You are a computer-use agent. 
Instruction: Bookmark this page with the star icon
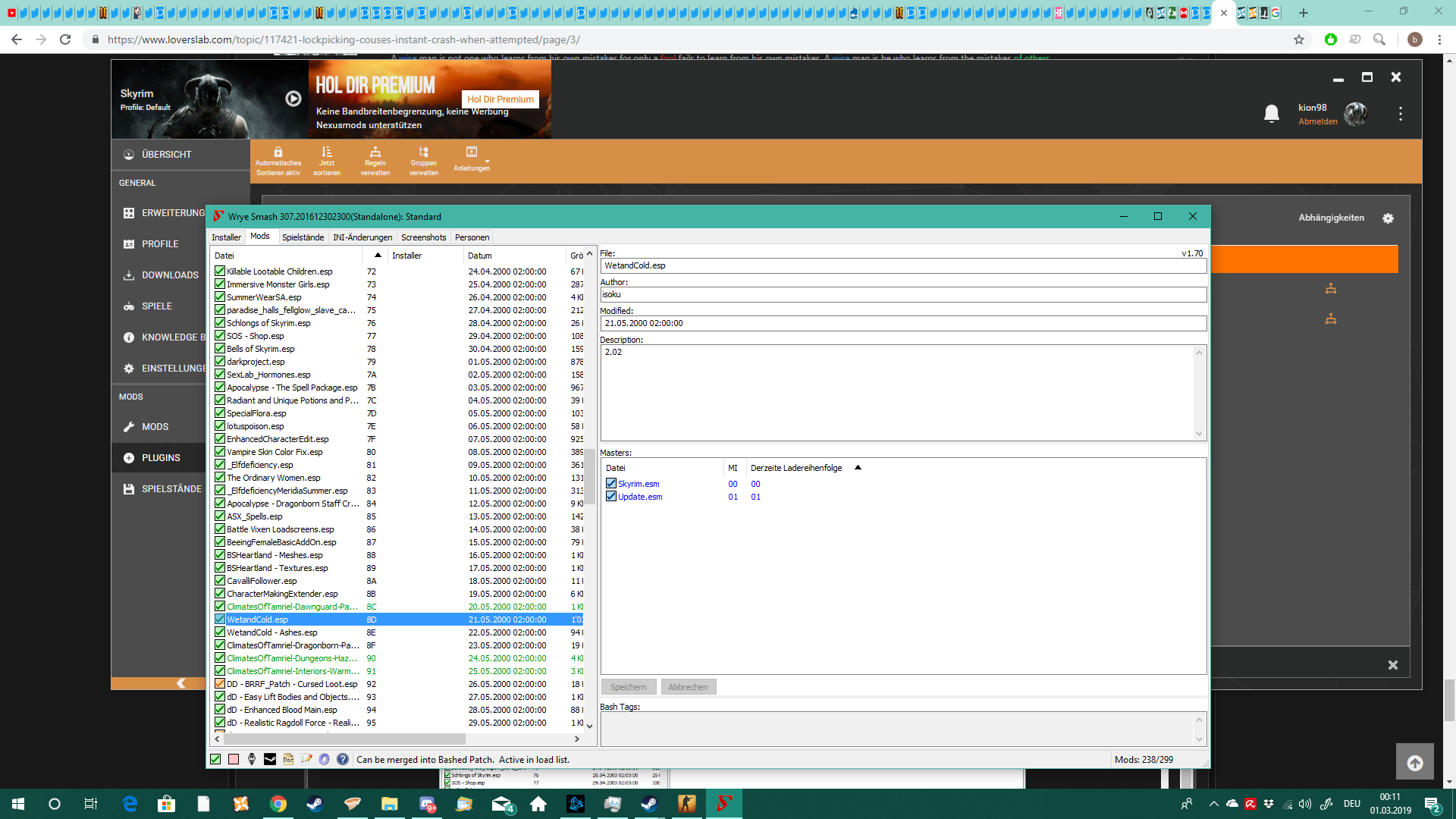click(x=1299, y=39)
